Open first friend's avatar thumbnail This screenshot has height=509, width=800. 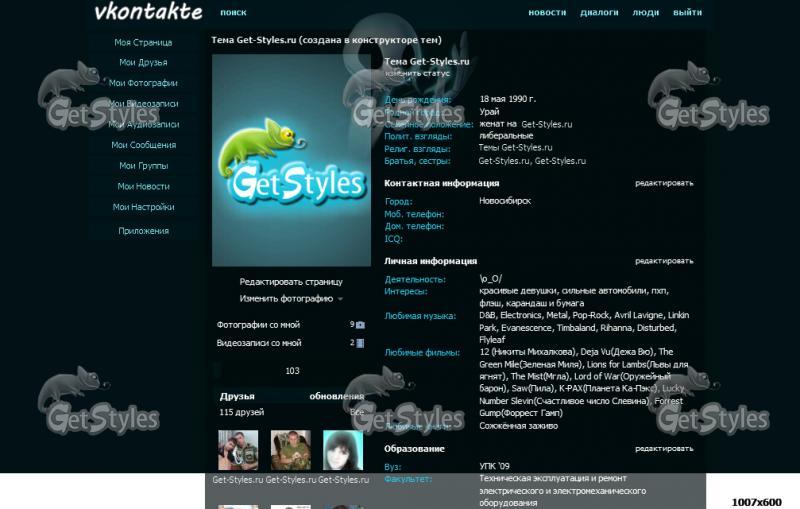tap(238, 450)
